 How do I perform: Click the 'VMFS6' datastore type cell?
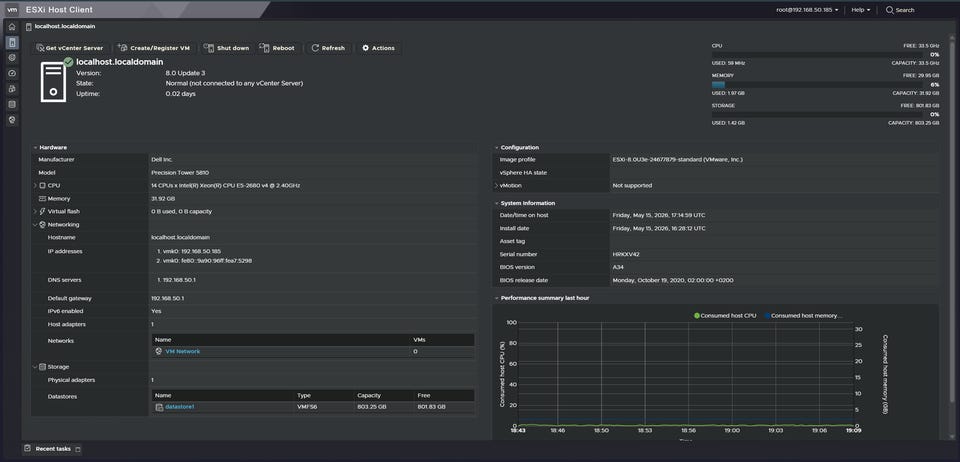tap(307, 407)
